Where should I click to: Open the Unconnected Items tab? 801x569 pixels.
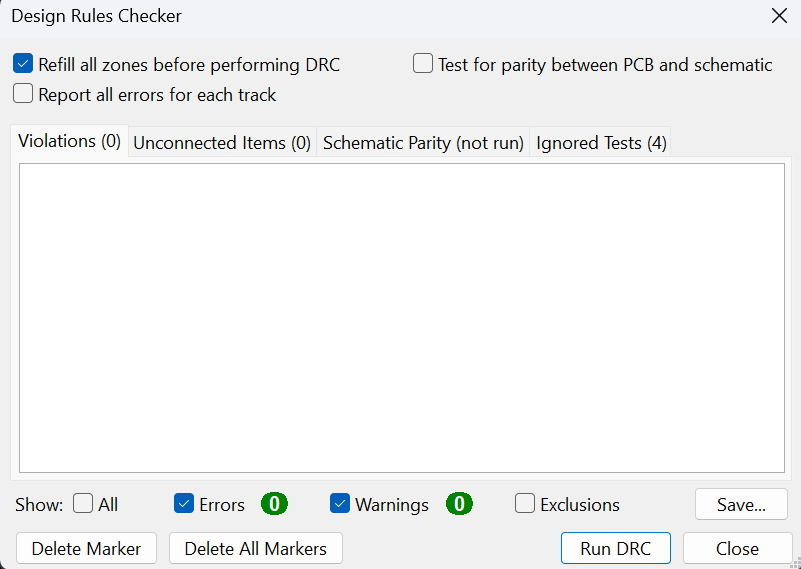coord(222,143)
